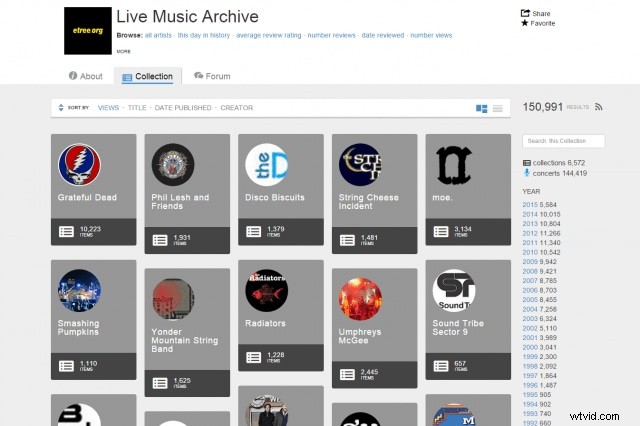Sort by Title
This screenshot has width=640, height=426.
pos(137,108)
